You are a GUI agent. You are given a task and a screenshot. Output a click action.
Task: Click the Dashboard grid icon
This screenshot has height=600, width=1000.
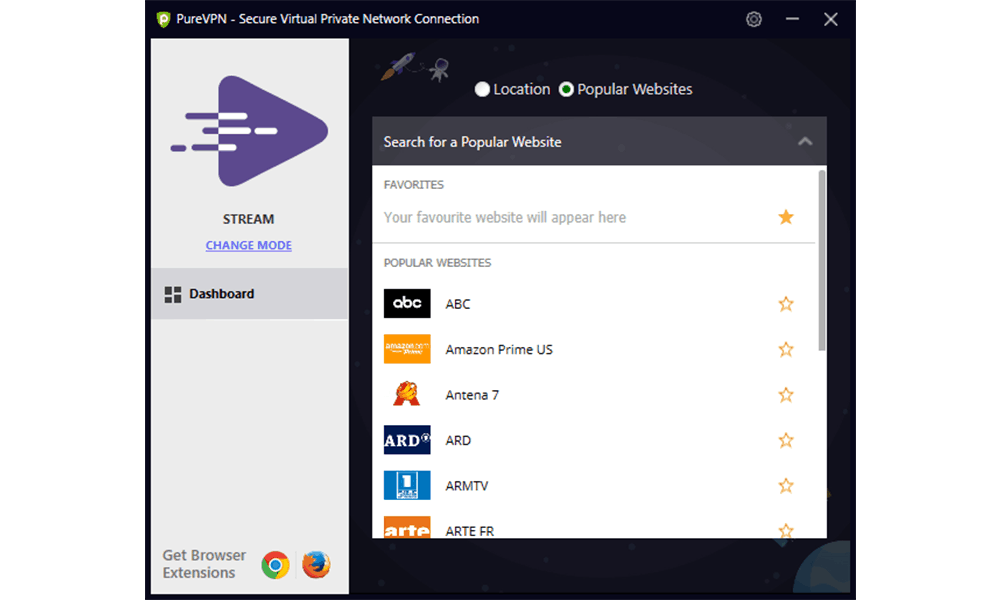click(173, 294)
